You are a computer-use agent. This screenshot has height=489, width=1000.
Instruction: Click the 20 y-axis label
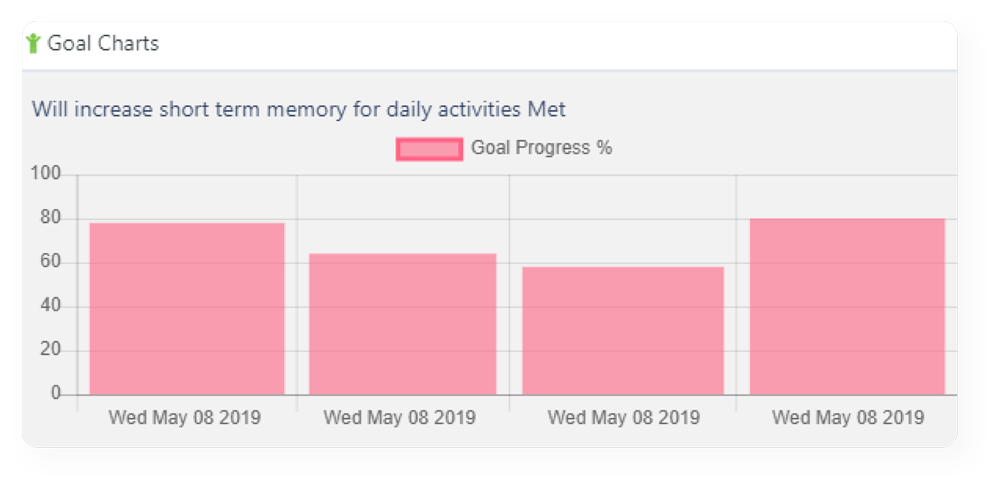[50, 350]
